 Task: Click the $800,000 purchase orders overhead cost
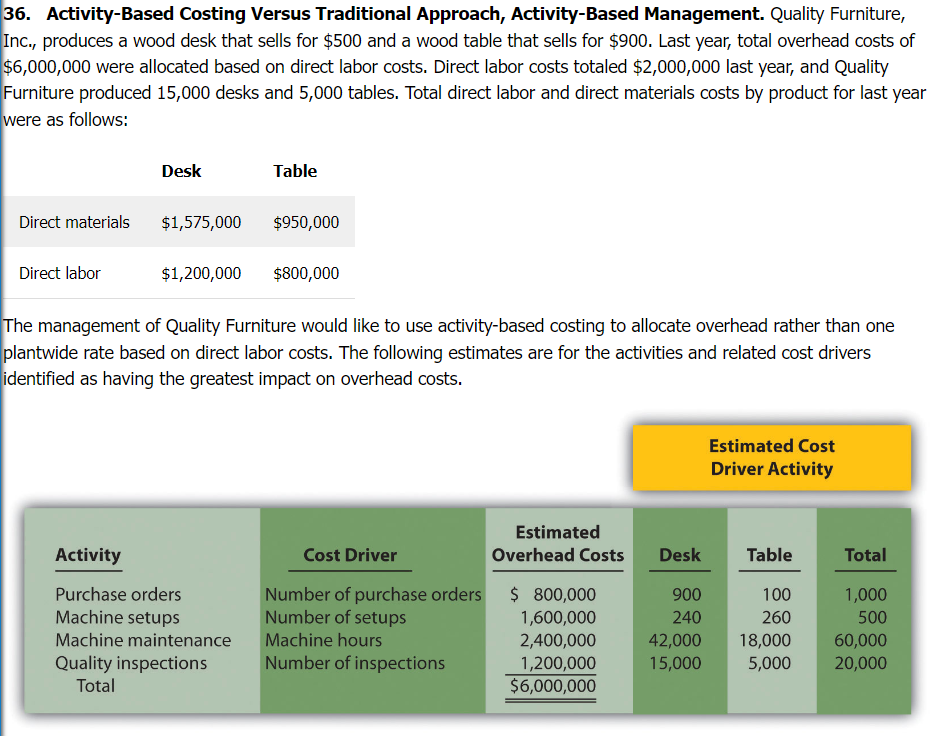point(553,594)
